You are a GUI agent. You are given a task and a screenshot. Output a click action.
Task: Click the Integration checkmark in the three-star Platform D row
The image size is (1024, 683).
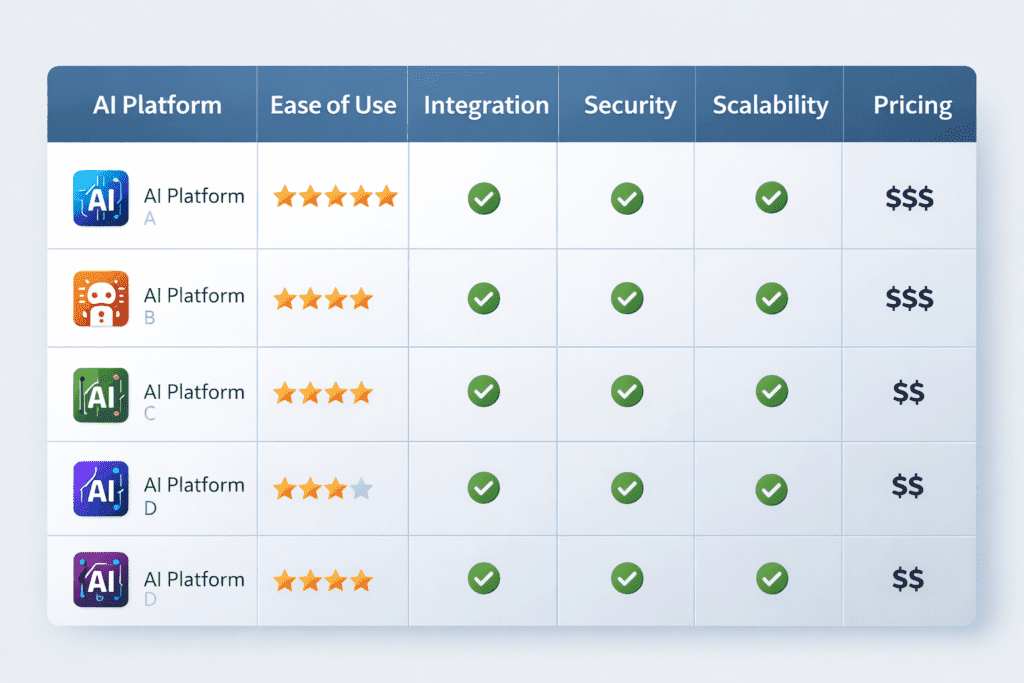point(484,488)
